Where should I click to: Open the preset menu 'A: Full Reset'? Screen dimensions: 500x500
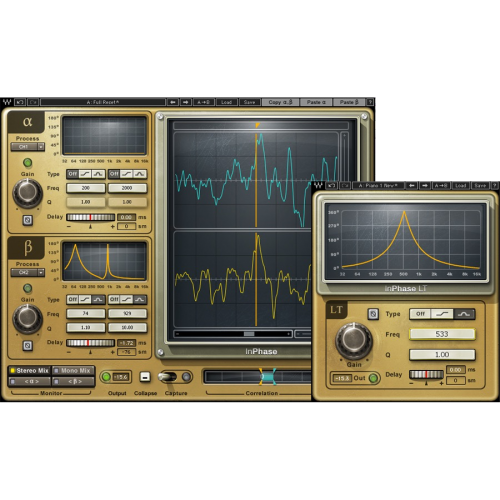pyautogui.click(x=103, y=102)
